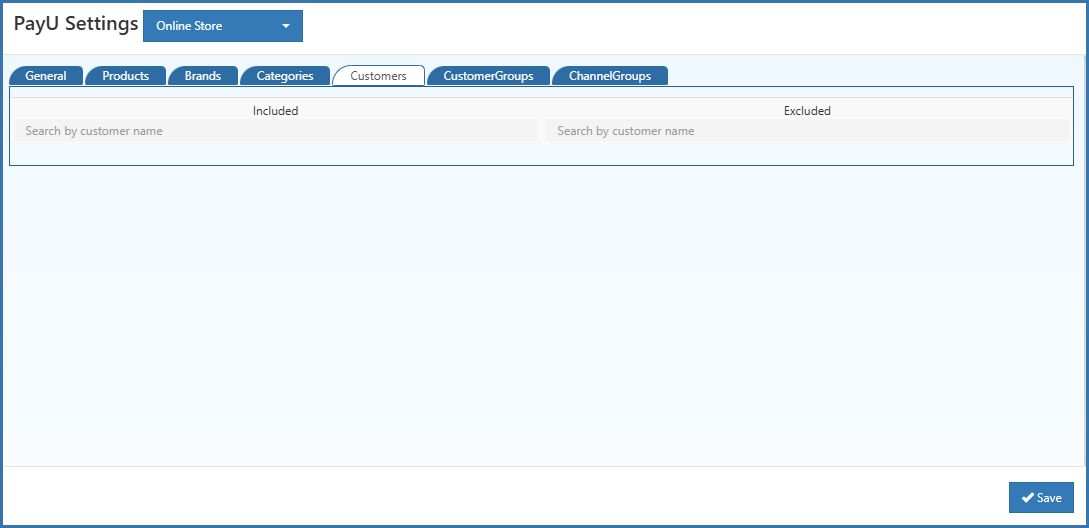Viewport: 1089px width, 528px height.
Task: Open the ChannelGroups tab
Action: point(610,76)
